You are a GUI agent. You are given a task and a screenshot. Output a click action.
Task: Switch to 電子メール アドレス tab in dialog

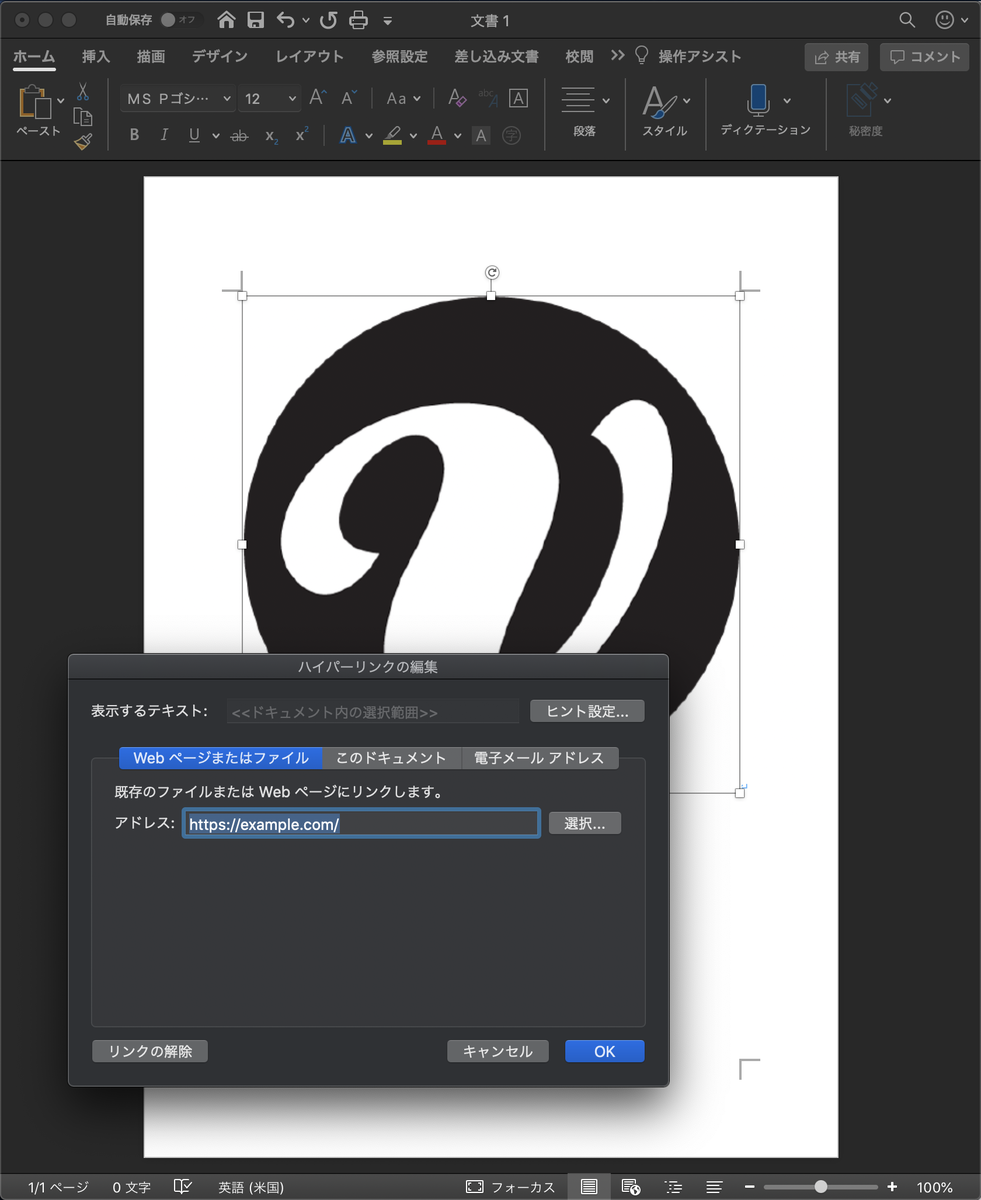tap(539, 758)
